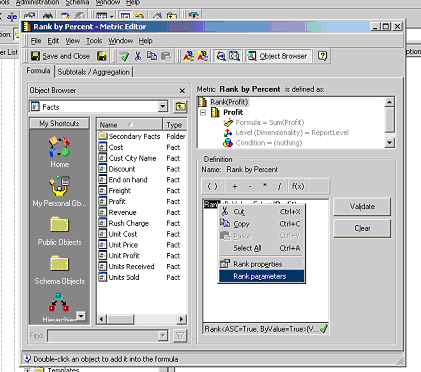Open the Facts folder dropdown

coord(163,107)
